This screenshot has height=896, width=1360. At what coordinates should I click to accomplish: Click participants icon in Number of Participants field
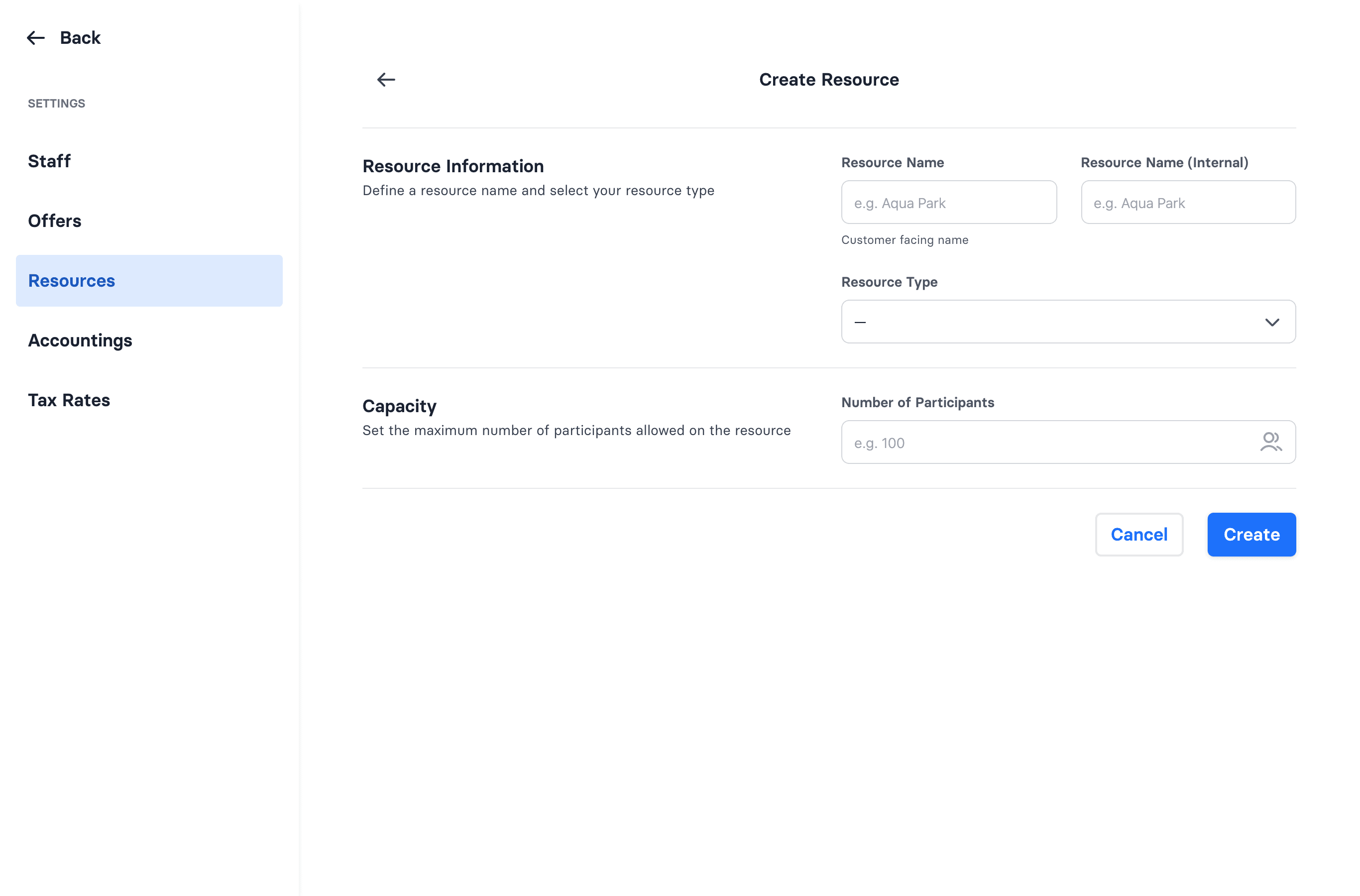click(x=1271, y=443)
